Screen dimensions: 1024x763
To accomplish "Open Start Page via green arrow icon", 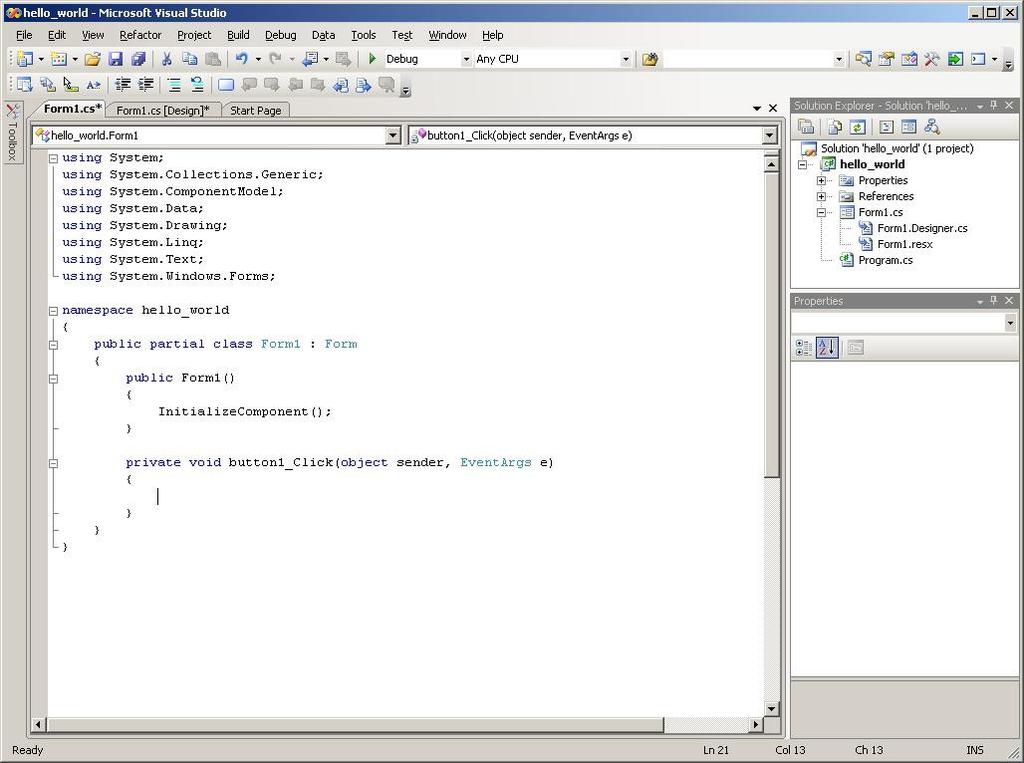I will tap(955, 59).
